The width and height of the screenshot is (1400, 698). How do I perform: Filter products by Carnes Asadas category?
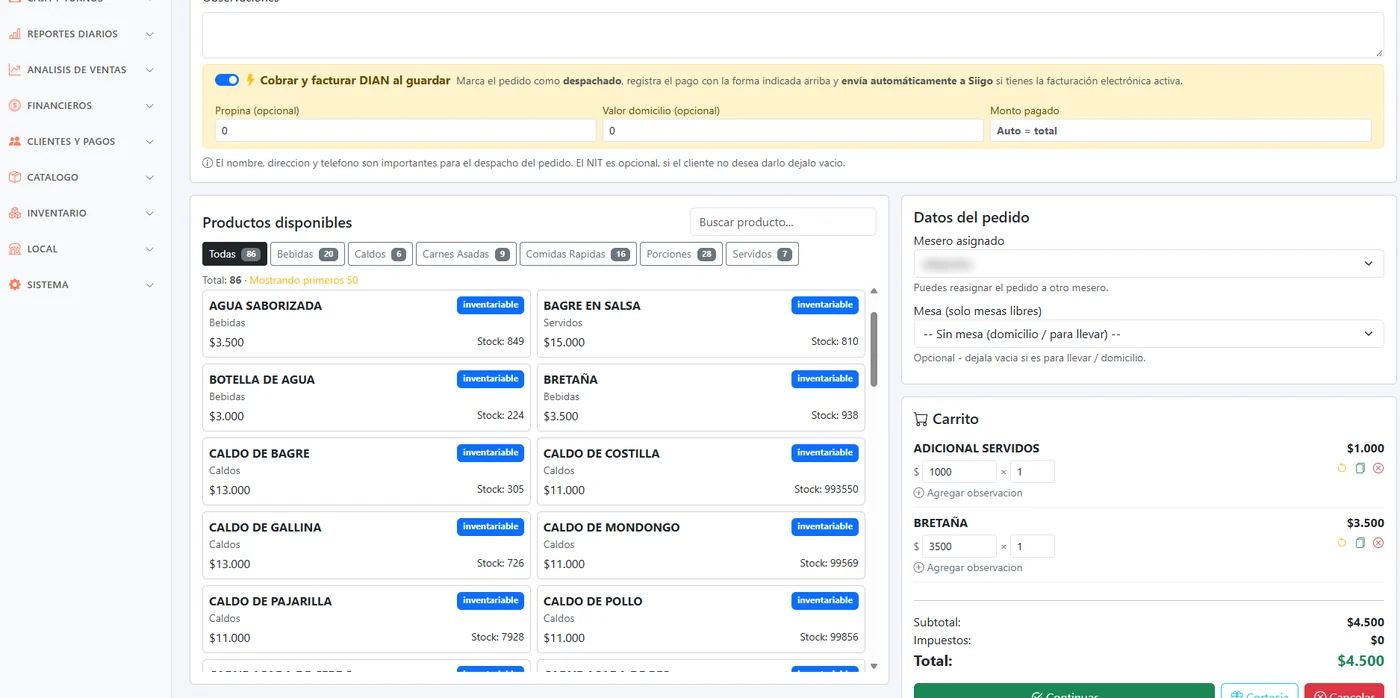[466, 254]
